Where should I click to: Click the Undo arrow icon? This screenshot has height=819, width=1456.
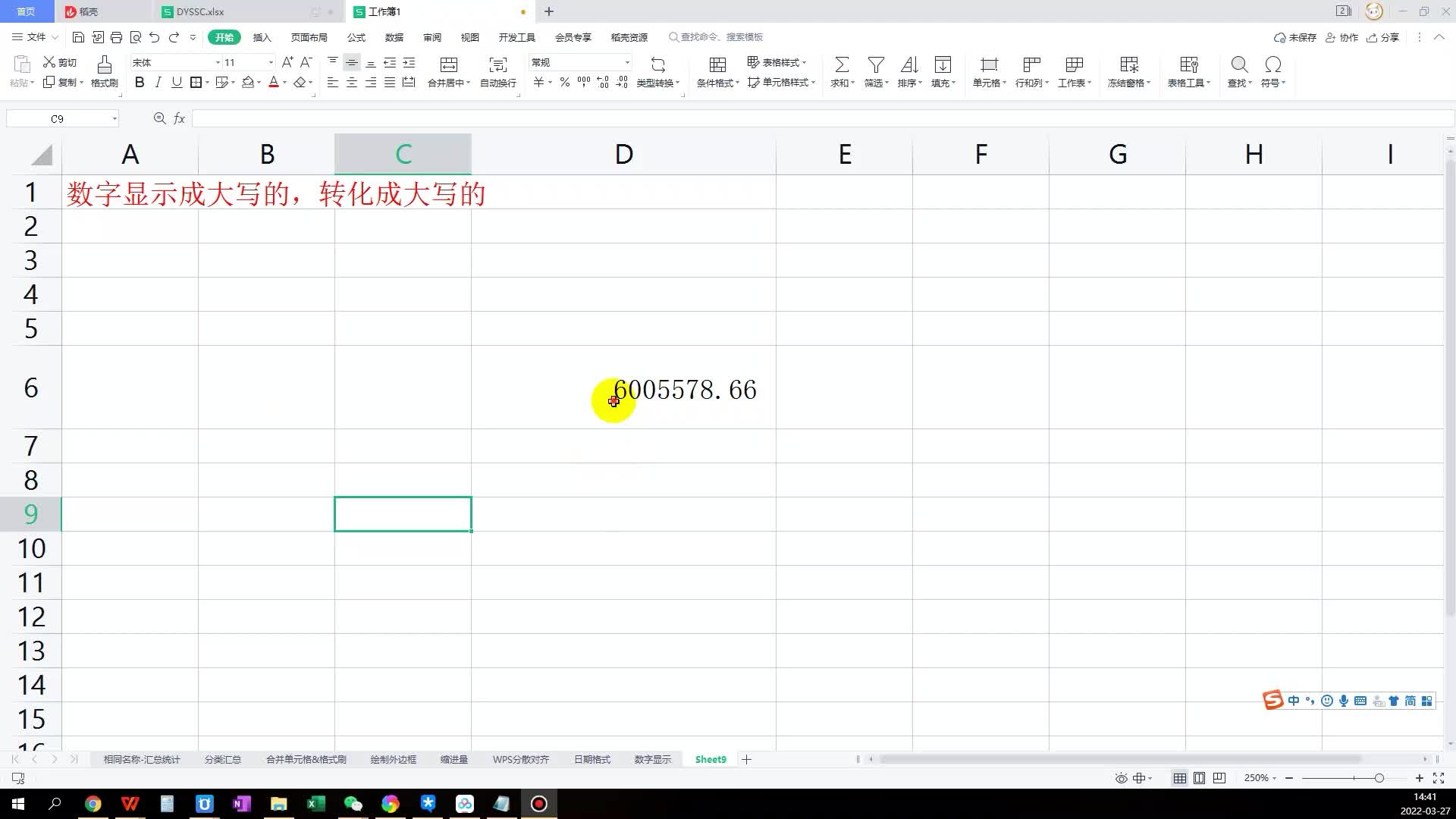pyautogui.click(x=155, y=37)
